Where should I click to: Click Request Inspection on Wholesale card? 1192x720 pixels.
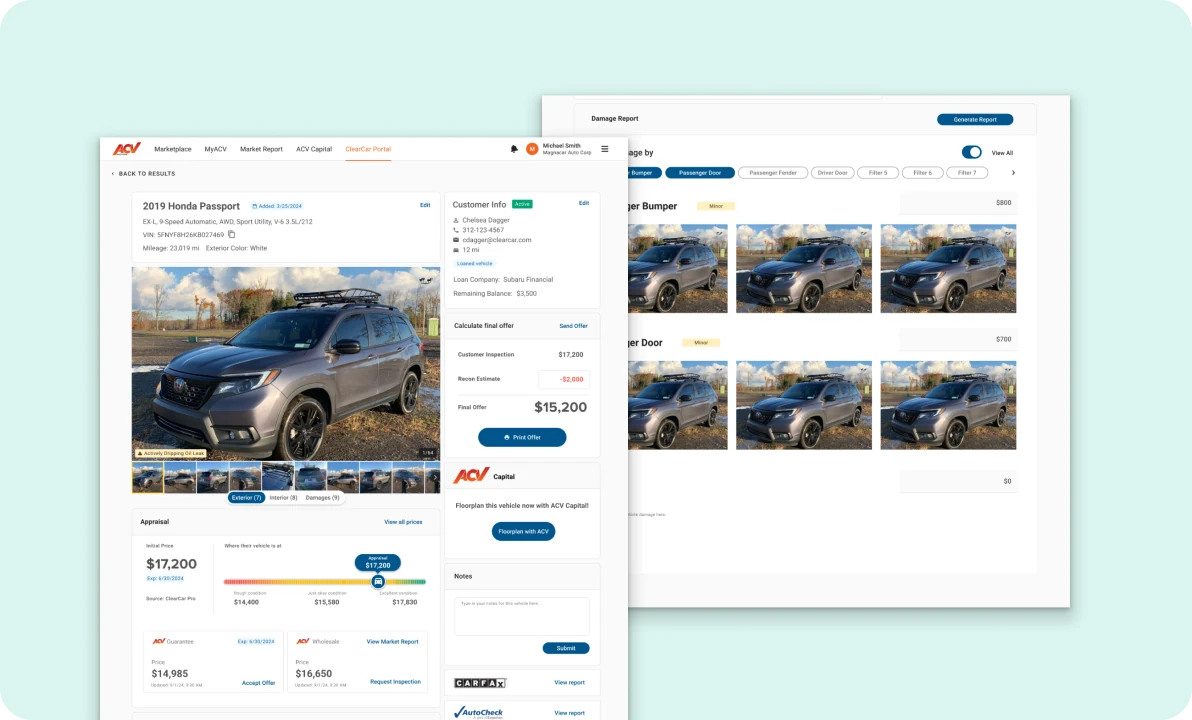(395, 682)
